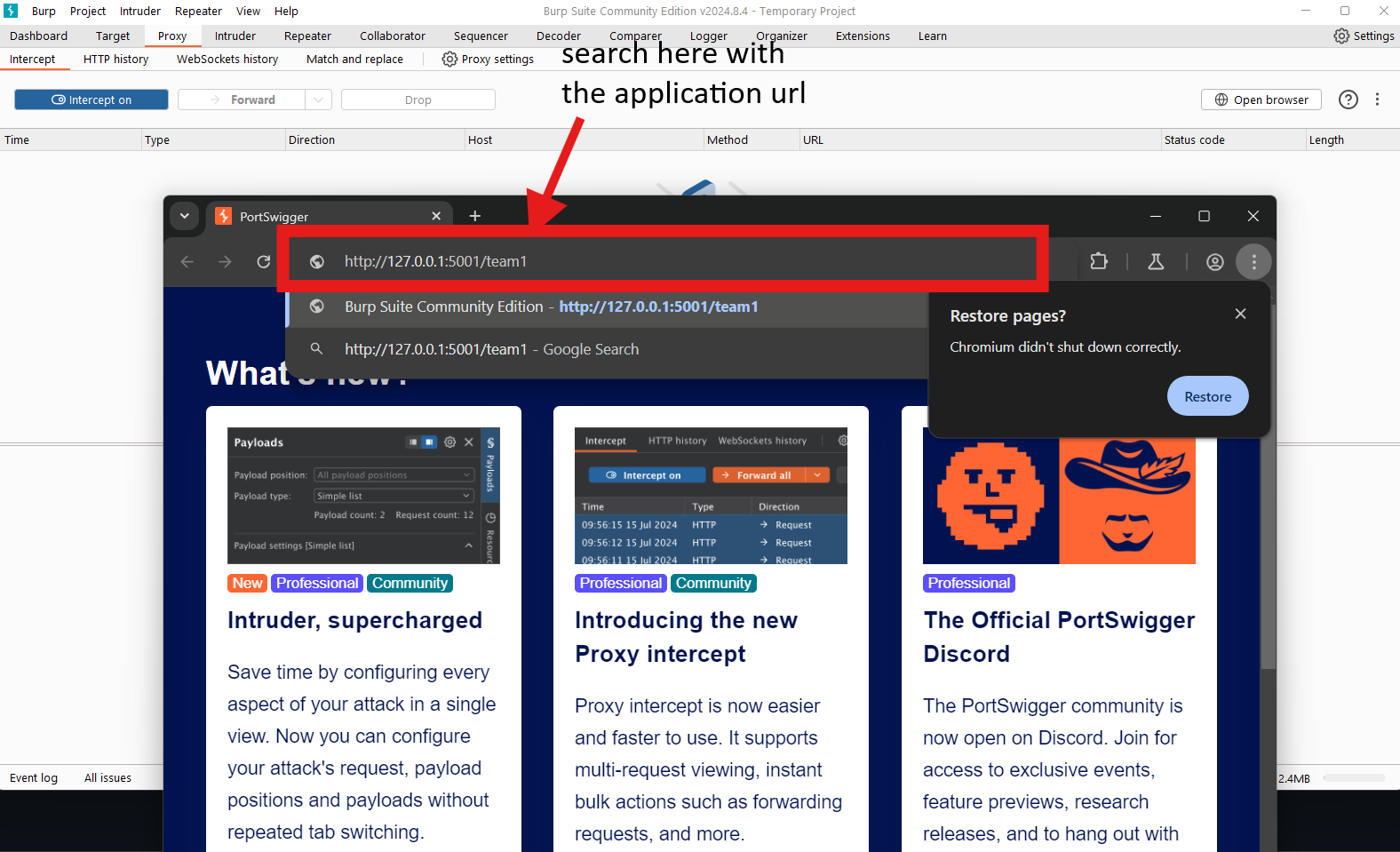Screen dimensions: 1400x852
Task: Open the browser profile avatar icon
Action: [1215, 261]
